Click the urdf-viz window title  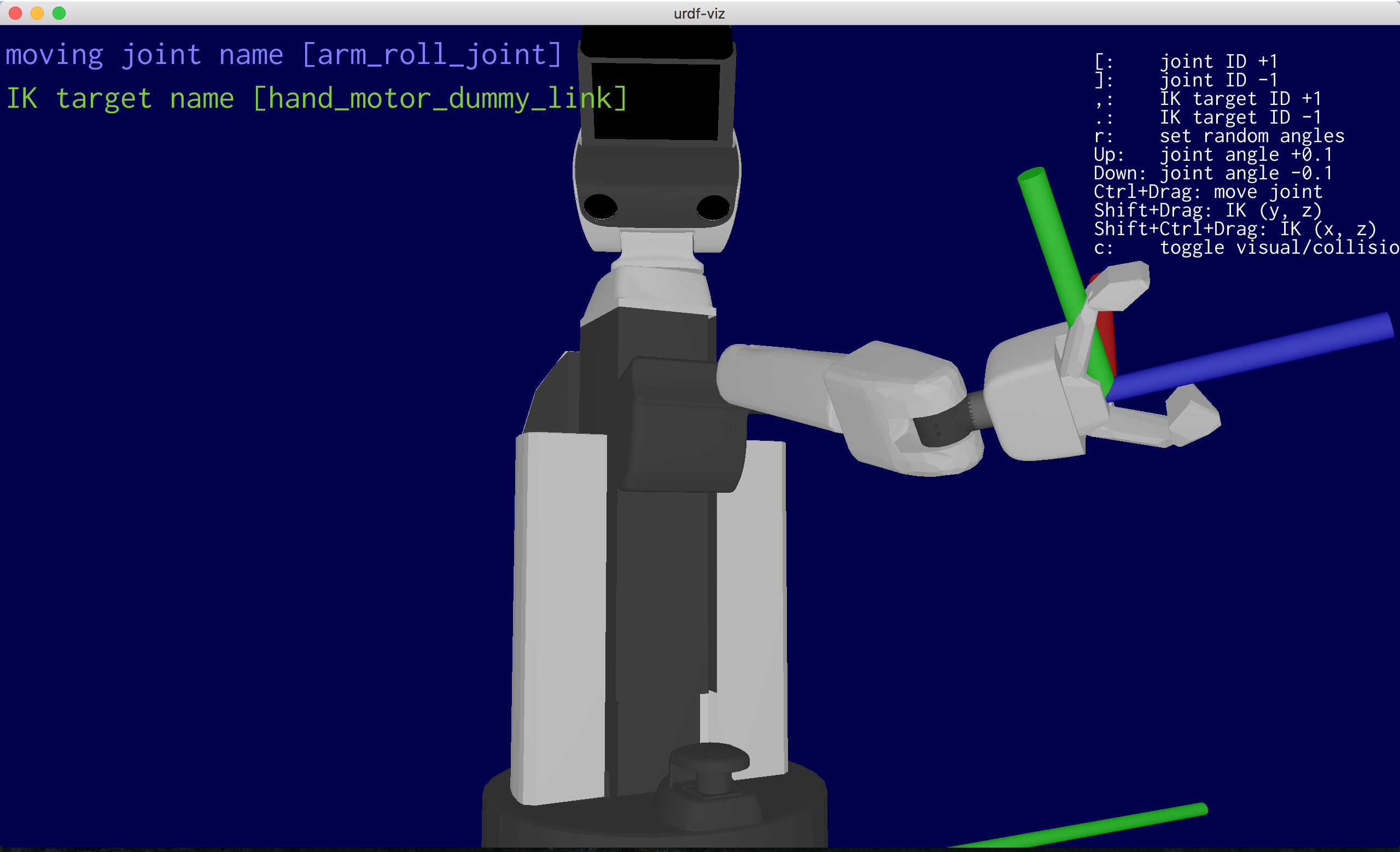tap(699, 13)
